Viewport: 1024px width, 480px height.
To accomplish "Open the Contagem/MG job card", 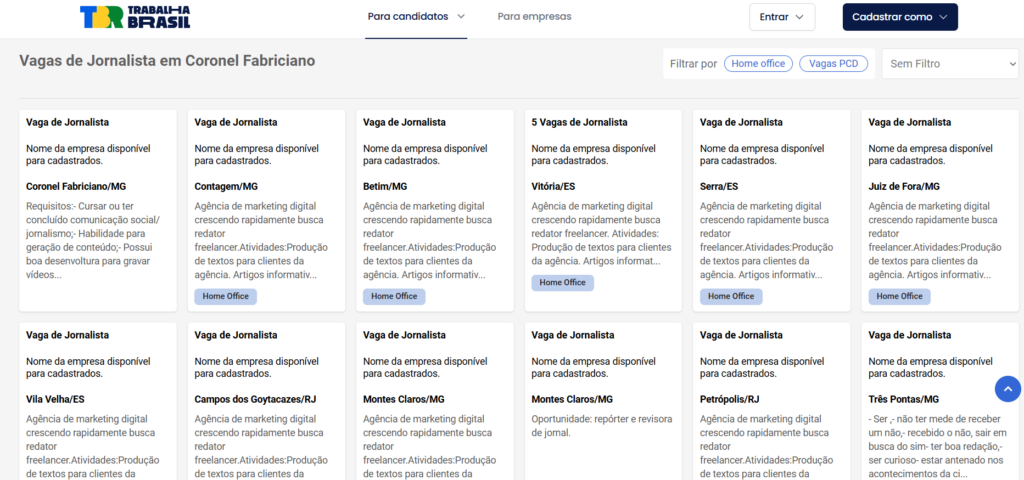I will coord(266,210).
